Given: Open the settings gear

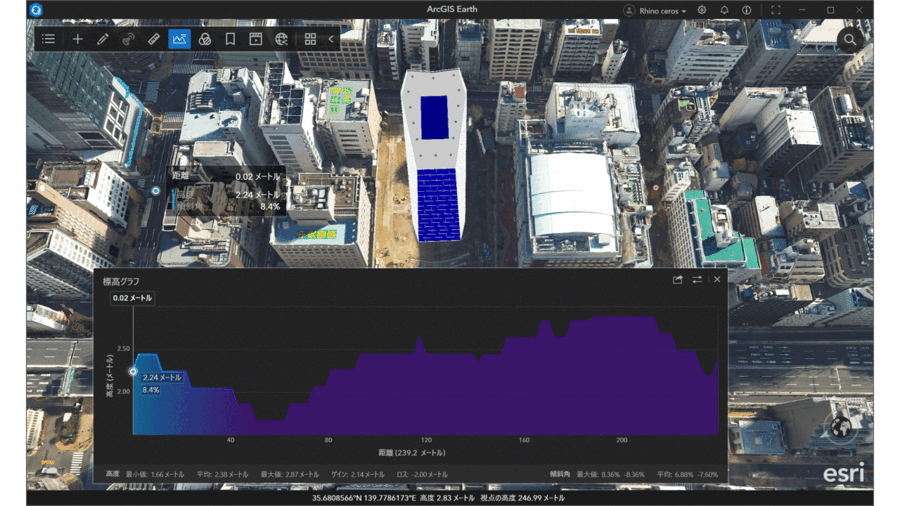Looking at the screenshot, I should pos(702,11).
